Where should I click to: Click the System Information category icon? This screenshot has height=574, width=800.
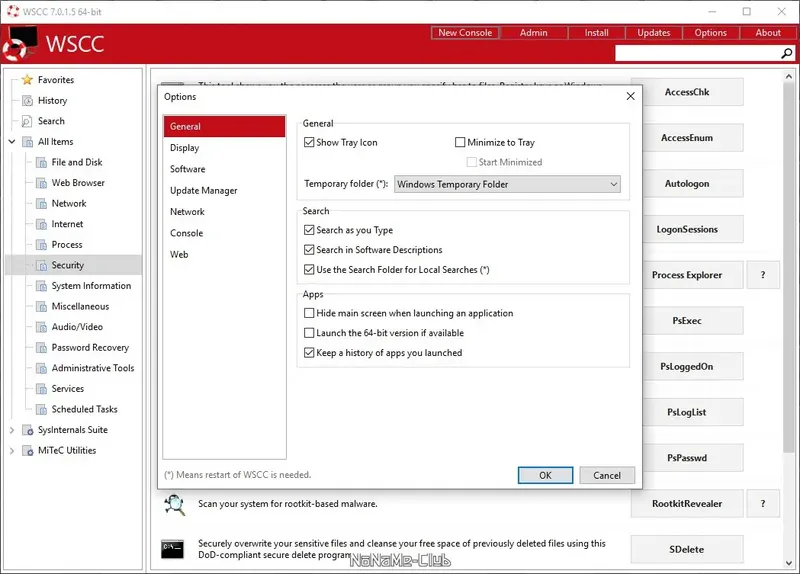click(x=41, y=286)
